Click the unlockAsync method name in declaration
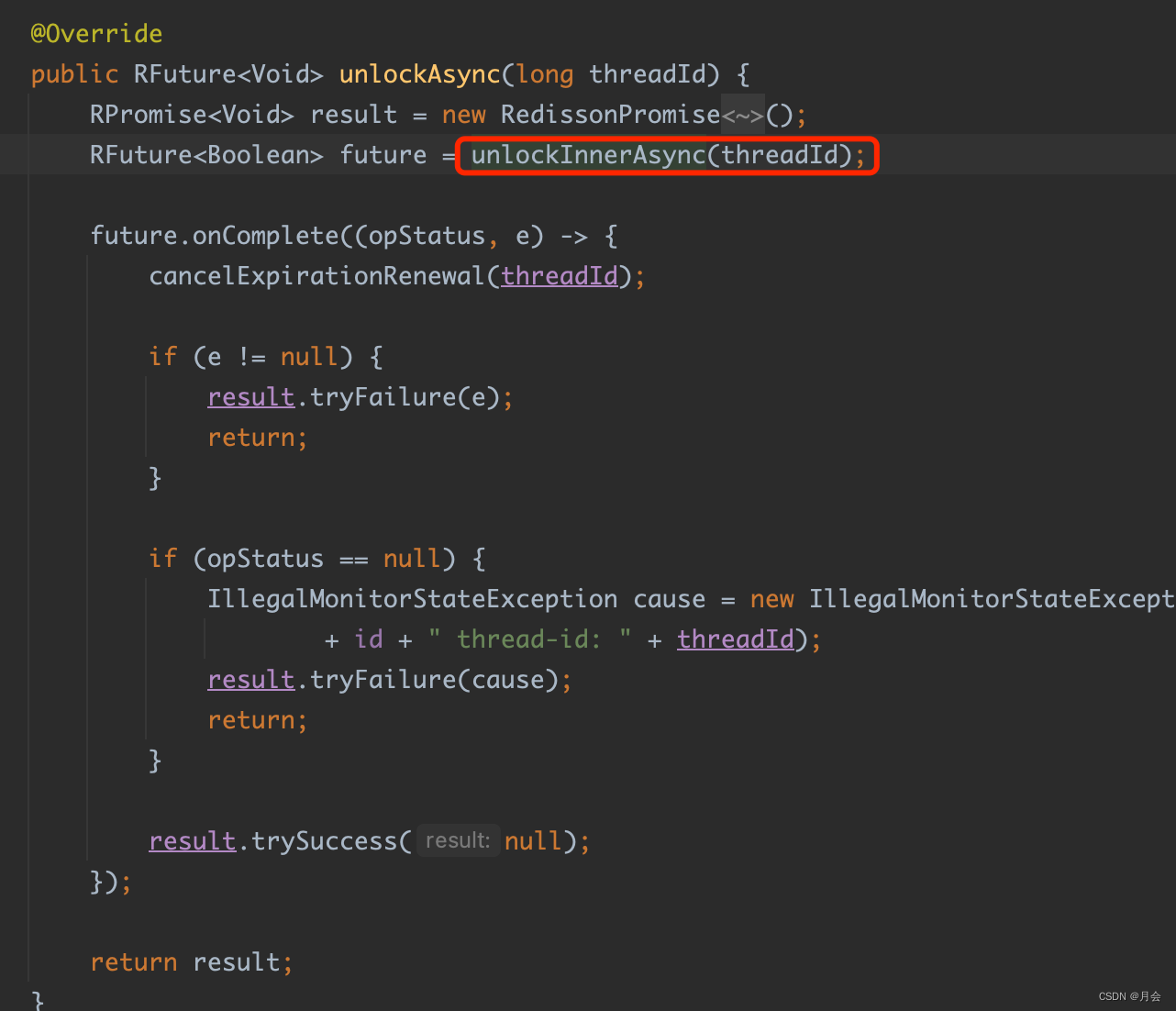This screenshot has width=1176, height=1011. (x=419, y=74)
